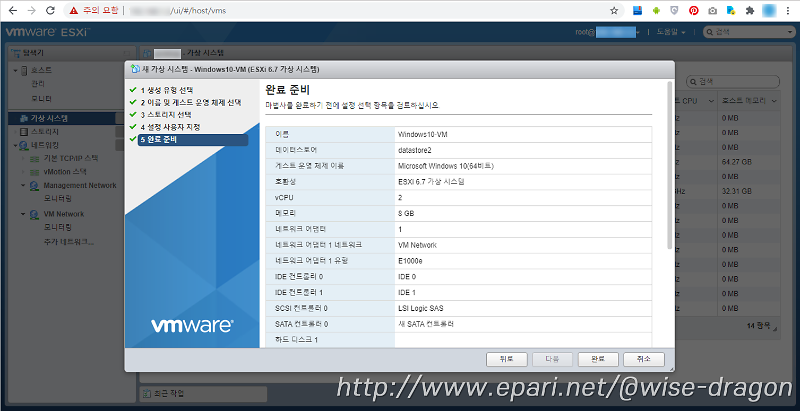800x411 pixels.
Task: Open 모니터링 under Management Network
Action: (x=57, y=198)
